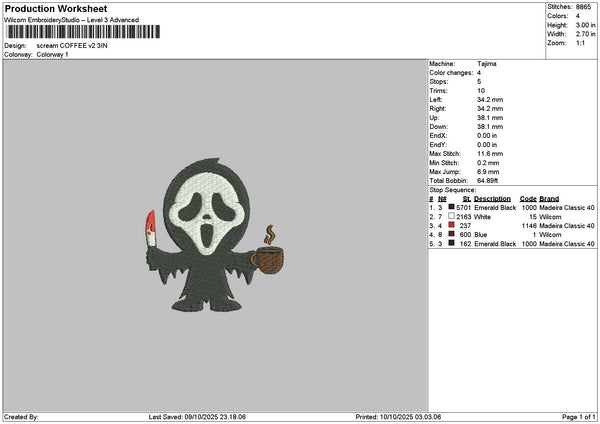This screenshot has height=424, width=600.
Task: Click 'Wilcom' brand in the White row
Action: (x=550, y=217)
